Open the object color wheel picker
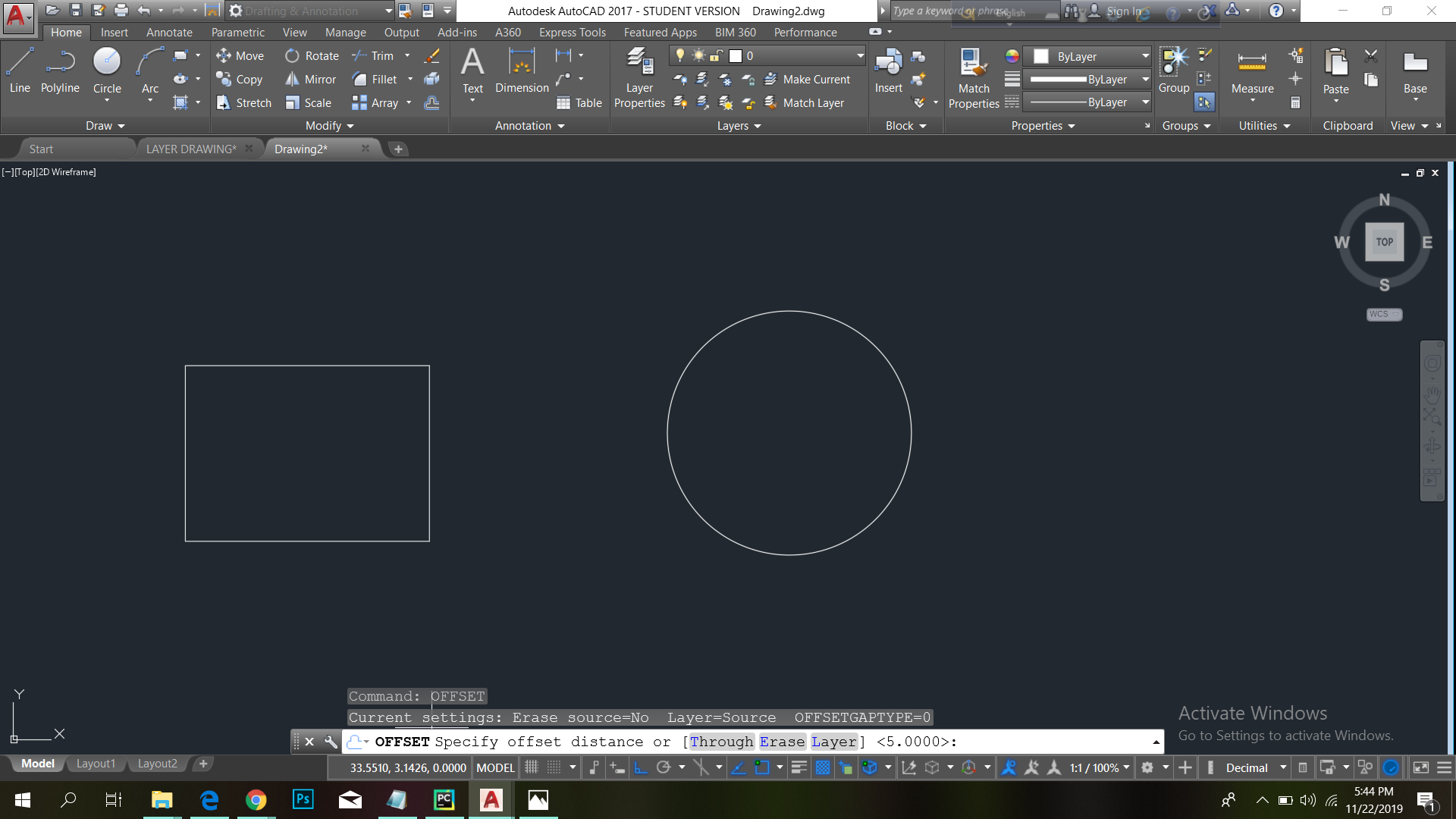This screenshot has width=1456, height=819. coord(1012,56)
